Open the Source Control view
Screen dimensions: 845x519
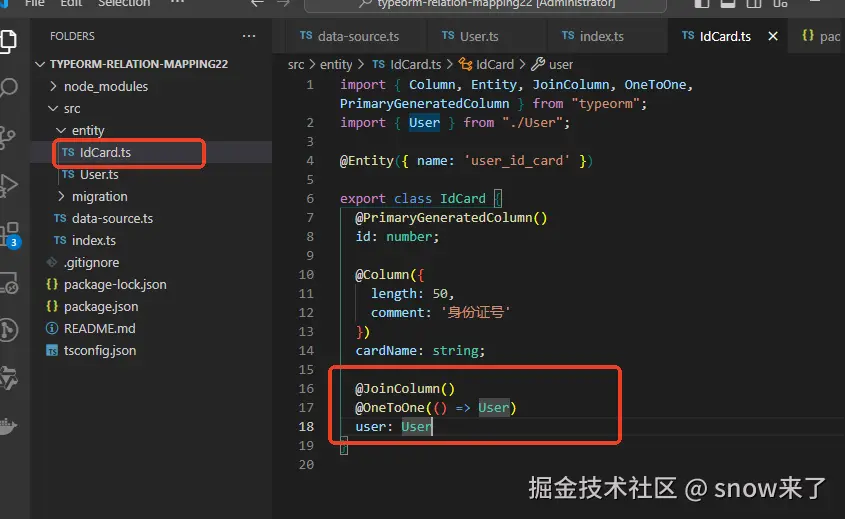pos(8,137)
